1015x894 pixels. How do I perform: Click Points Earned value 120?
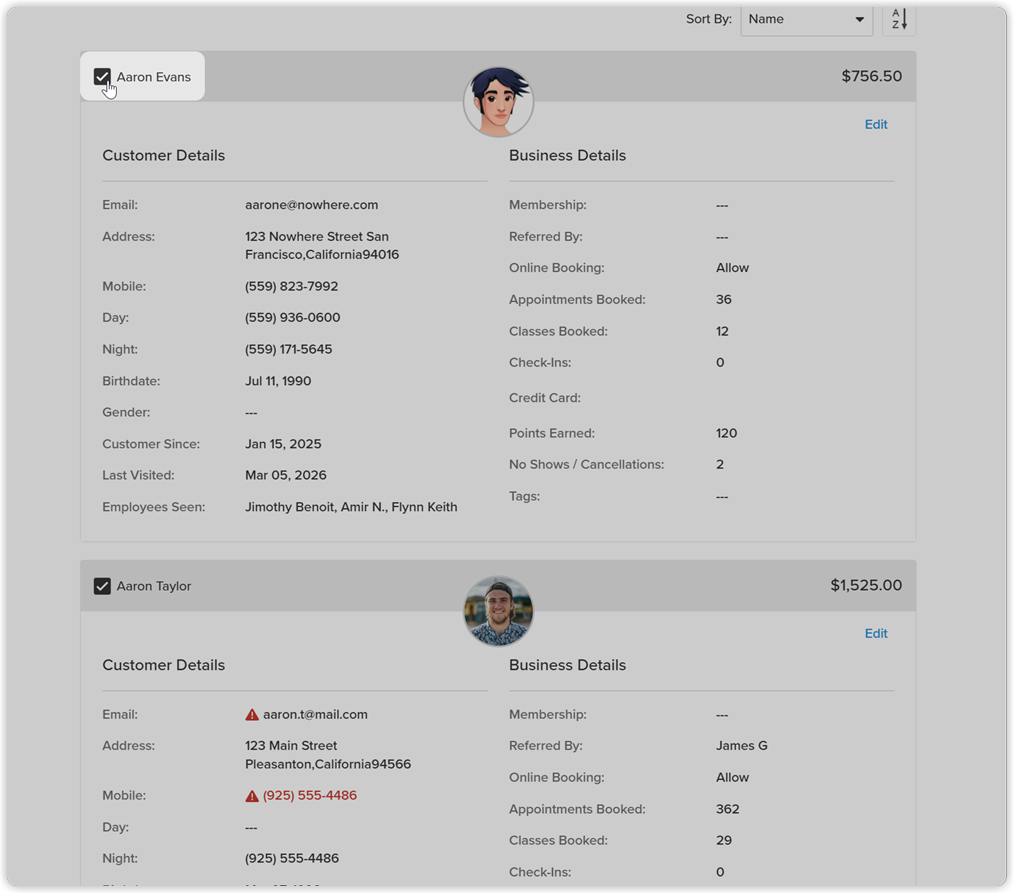726,434
